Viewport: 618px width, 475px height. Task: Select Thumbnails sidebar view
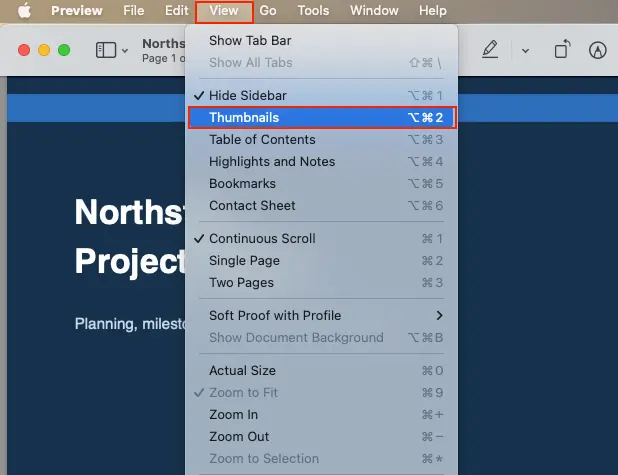[322, 117]
